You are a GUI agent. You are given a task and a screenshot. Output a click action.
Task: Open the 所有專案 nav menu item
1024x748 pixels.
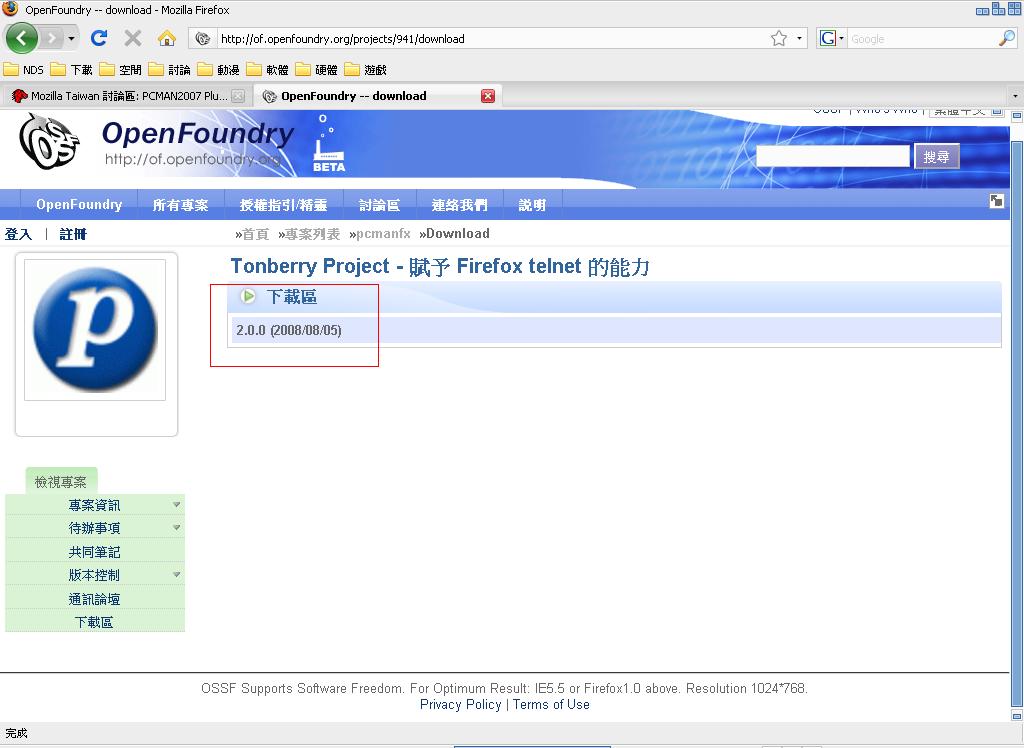[180, 204]
